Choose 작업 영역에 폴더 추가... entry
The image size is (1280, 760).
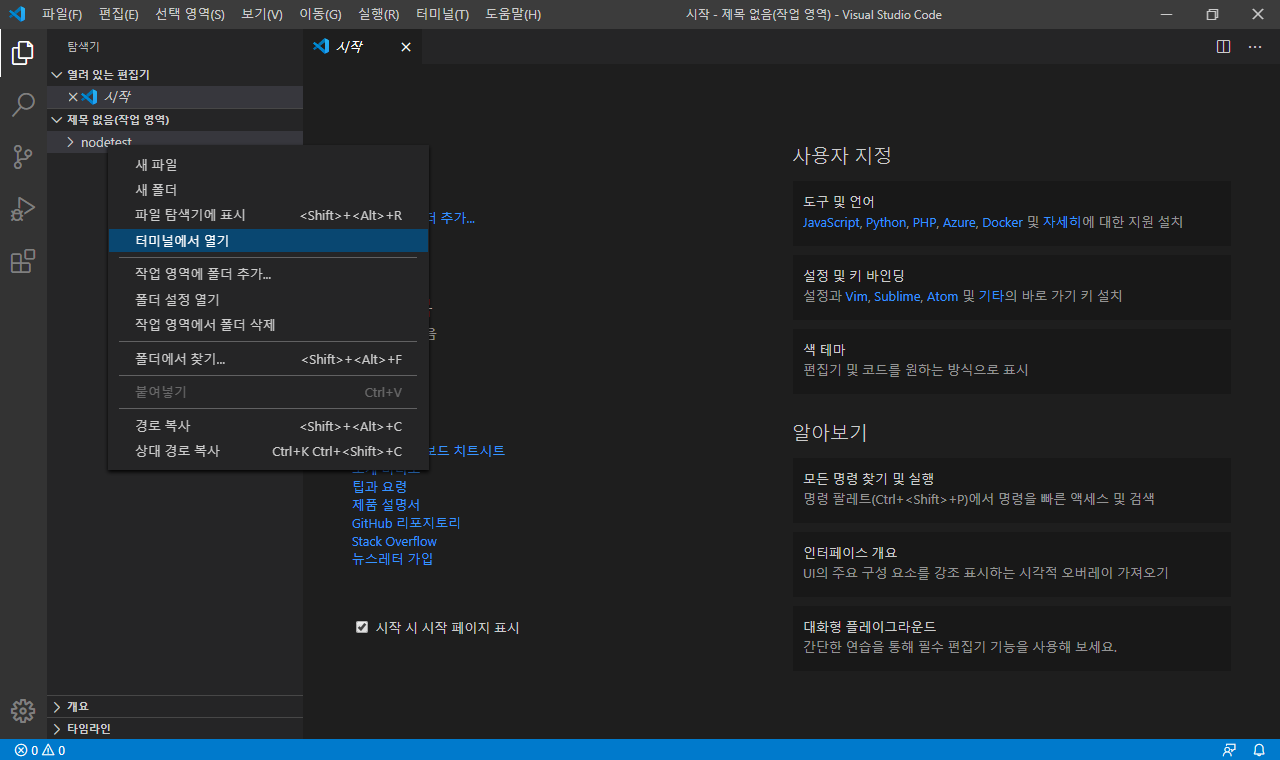pos(268,274)
